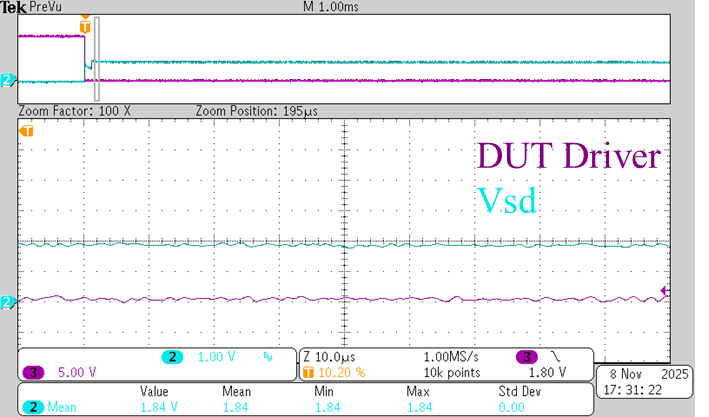709x417 pixels.
Task: Click the Tek logo in the corner
Action: [12, 7]
